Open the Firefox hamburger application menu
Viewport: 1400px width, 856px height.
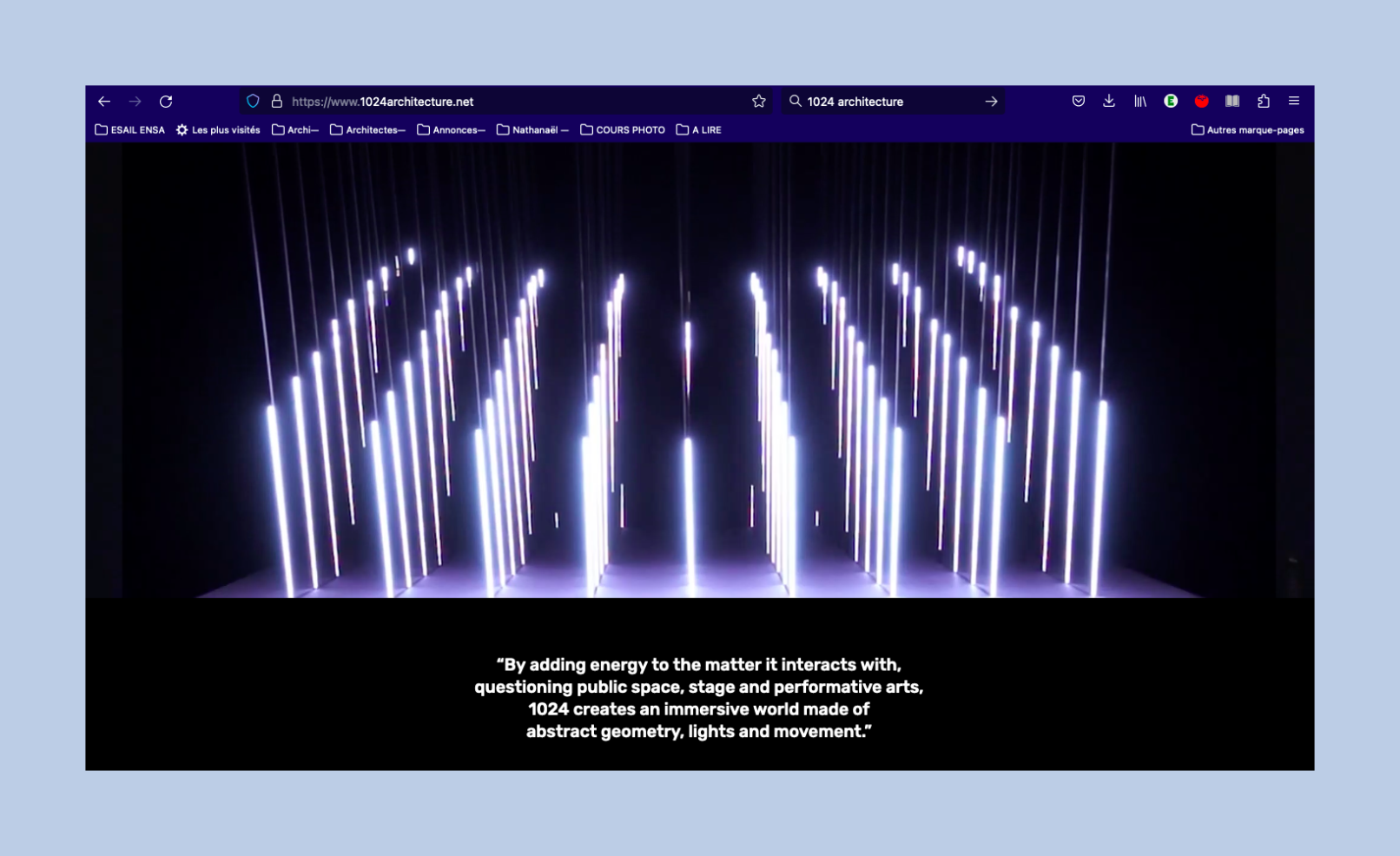1293,102
